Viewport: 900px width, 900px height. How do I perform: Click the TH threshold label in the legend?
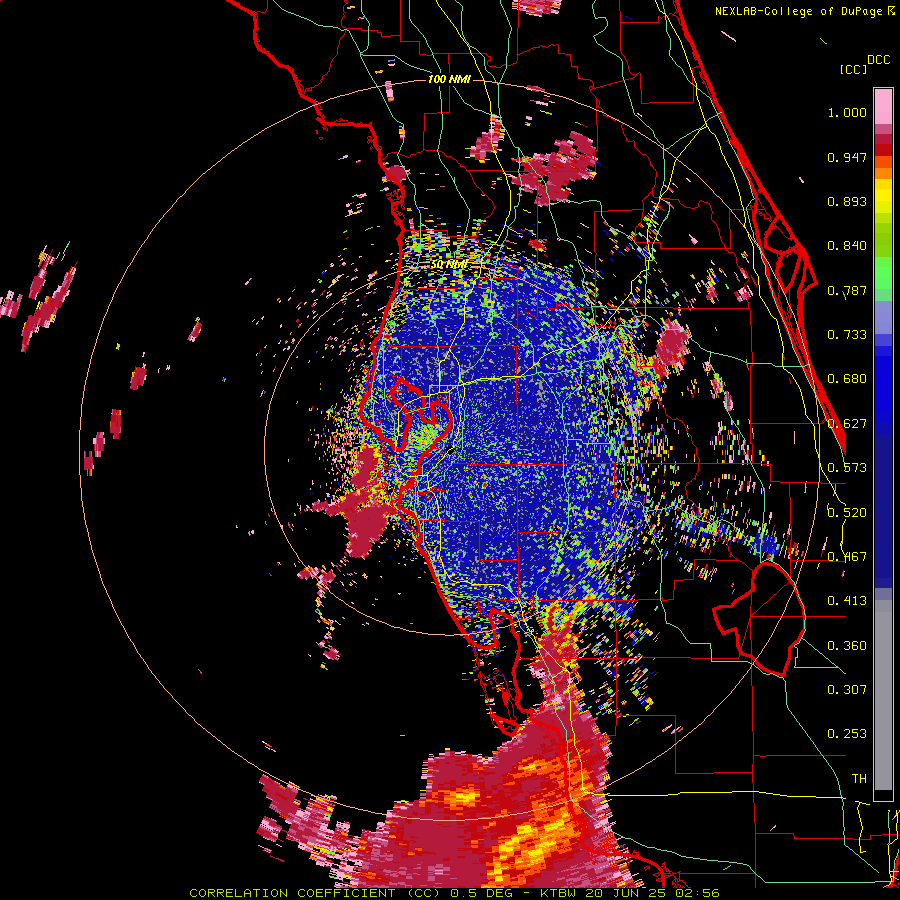[859, 779]
